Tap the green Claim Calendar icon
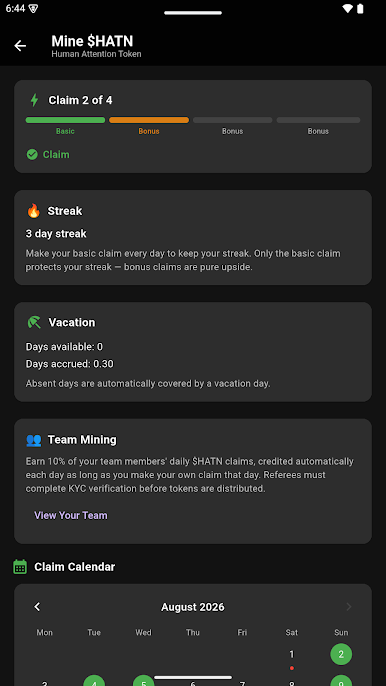386x686 pixels. point(20,567)
